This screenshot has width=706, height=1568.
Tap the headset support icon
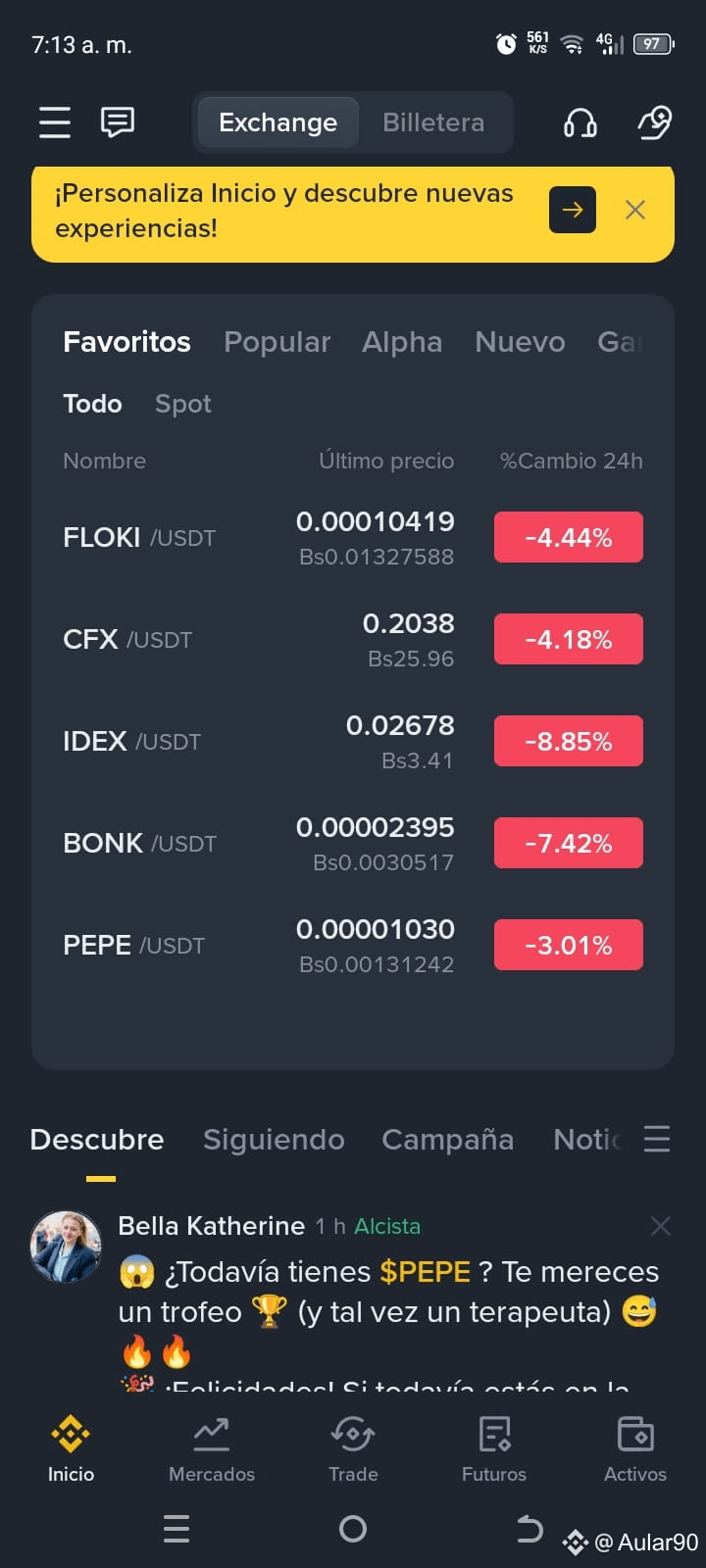[580, 122]
